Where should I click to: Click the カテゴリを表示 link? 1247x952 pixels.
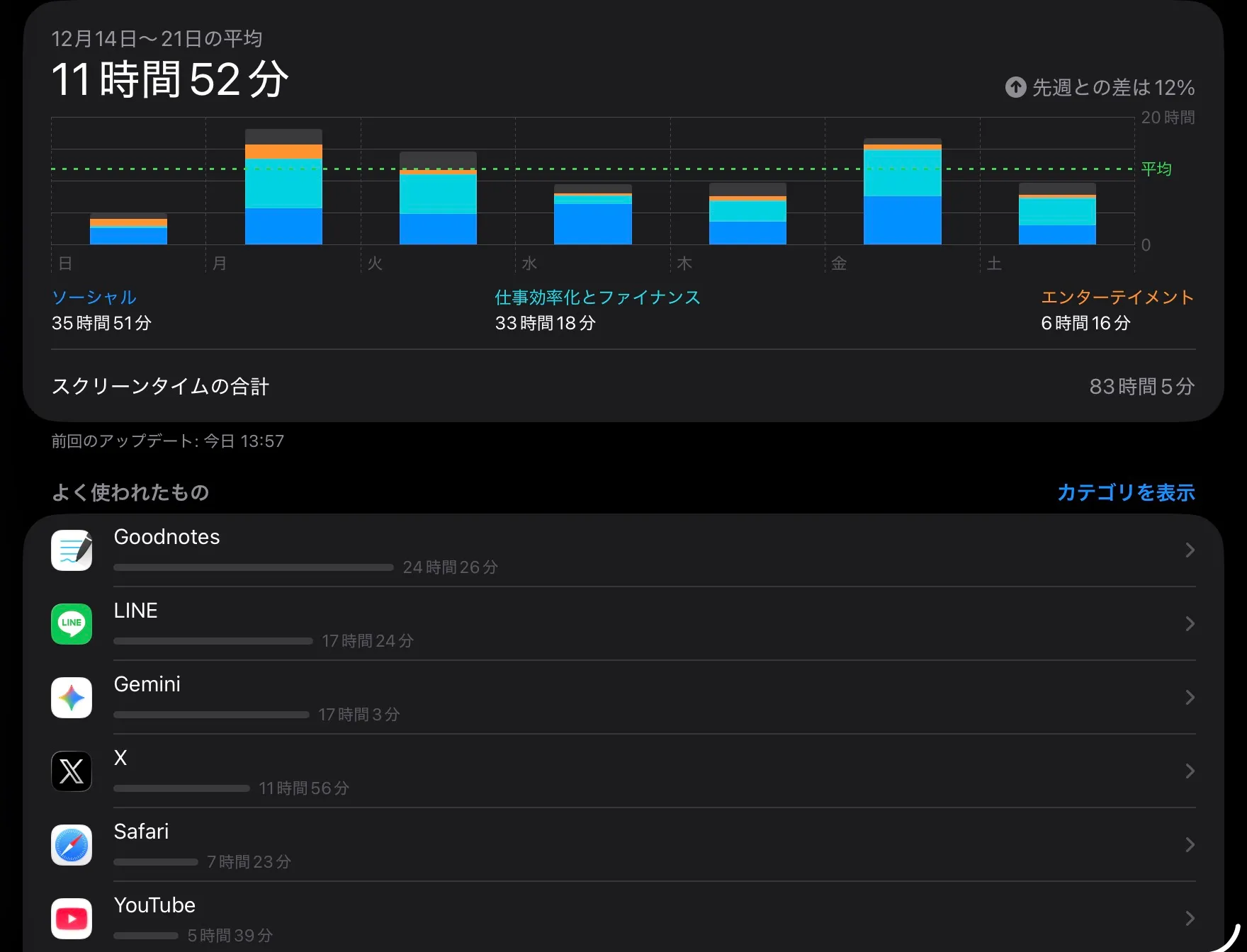[x=1125, y=492]
